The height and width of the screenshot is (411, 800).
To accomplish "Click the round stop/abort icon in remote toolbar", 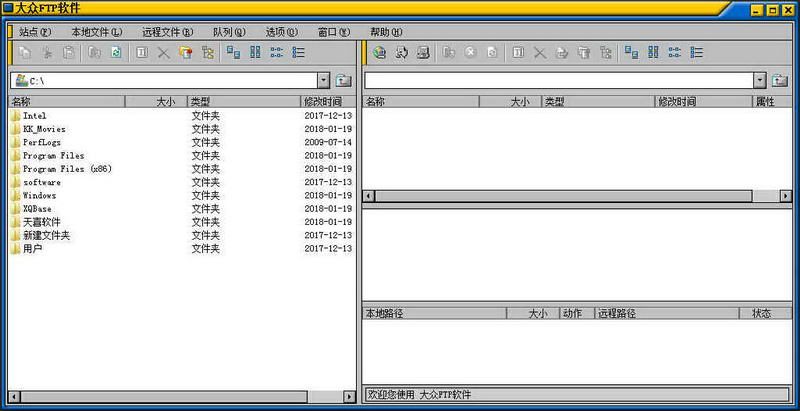I will point(470,53).
